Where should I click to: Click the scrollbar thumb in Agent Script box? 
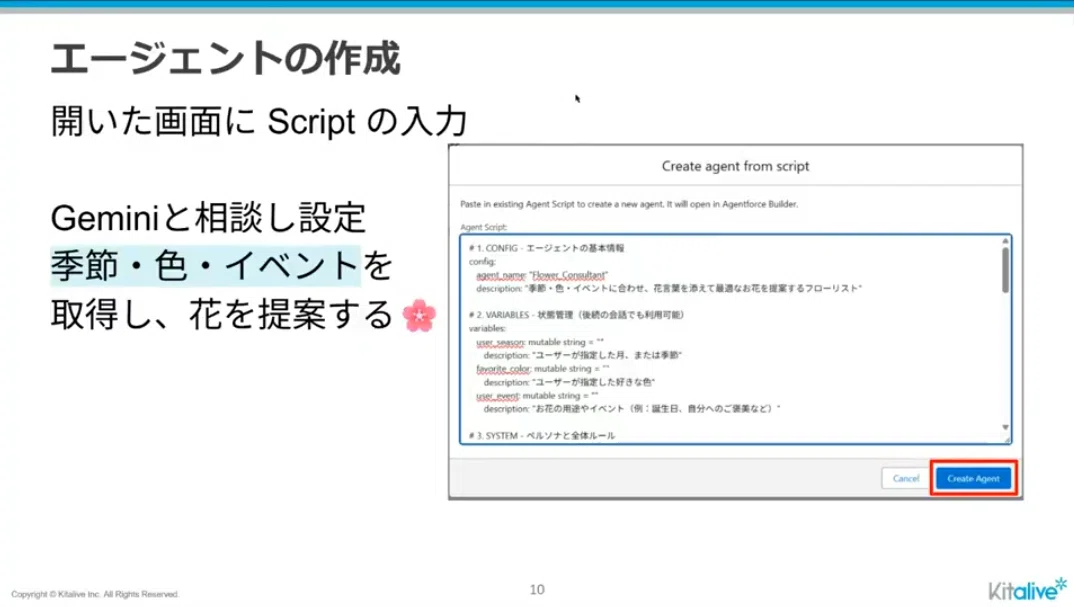(x=1005, y=270)
